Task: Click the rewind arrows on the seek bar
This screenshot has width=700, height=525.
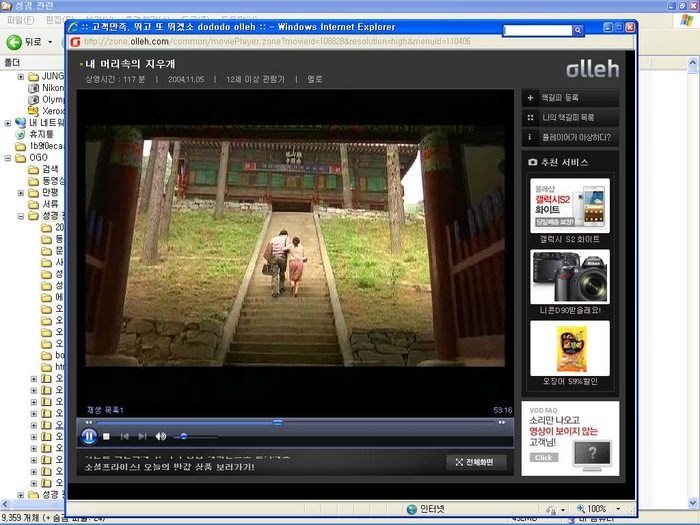Action: pos(88,422)
